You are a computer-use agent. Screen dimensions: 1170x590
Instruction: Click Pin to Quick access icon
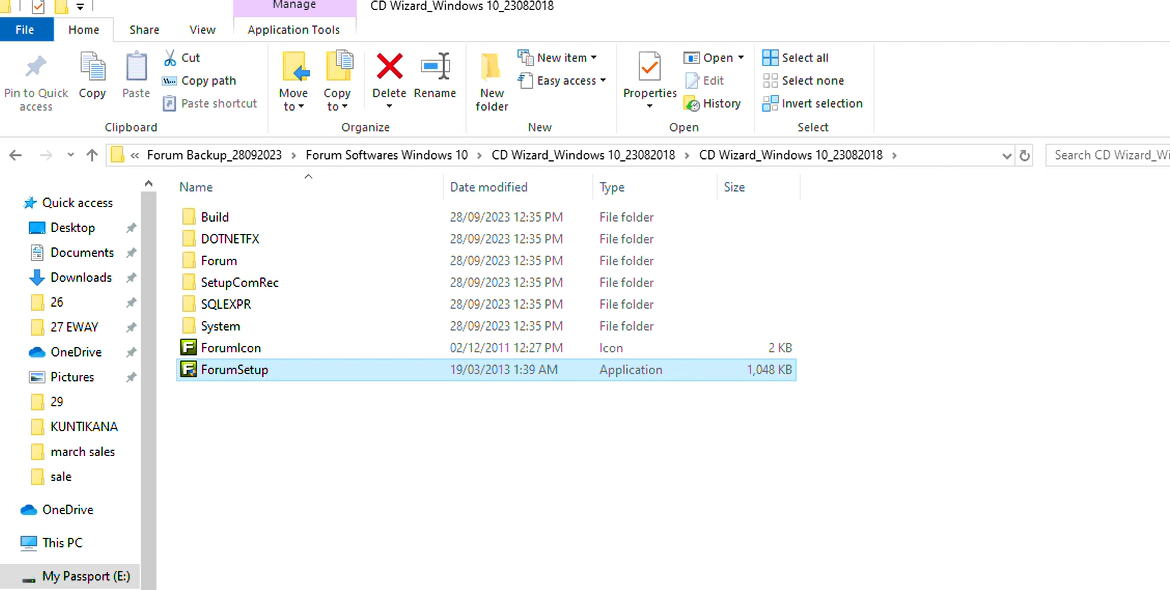tap(35, 67)
